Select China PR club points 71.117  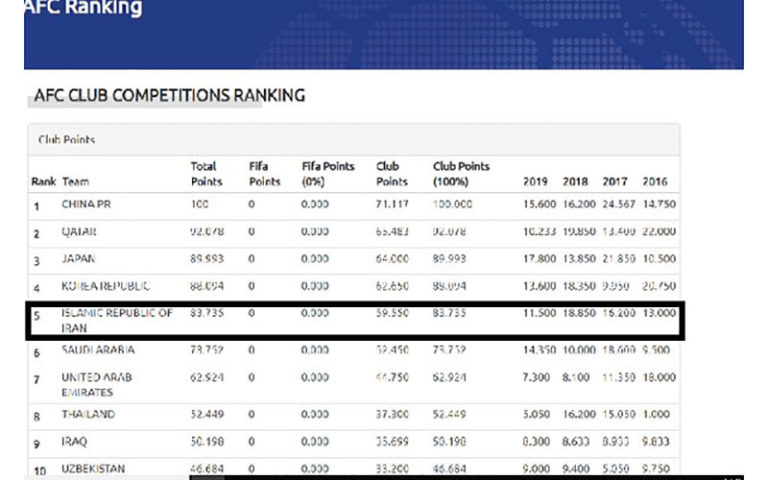[x=392, y=204]
